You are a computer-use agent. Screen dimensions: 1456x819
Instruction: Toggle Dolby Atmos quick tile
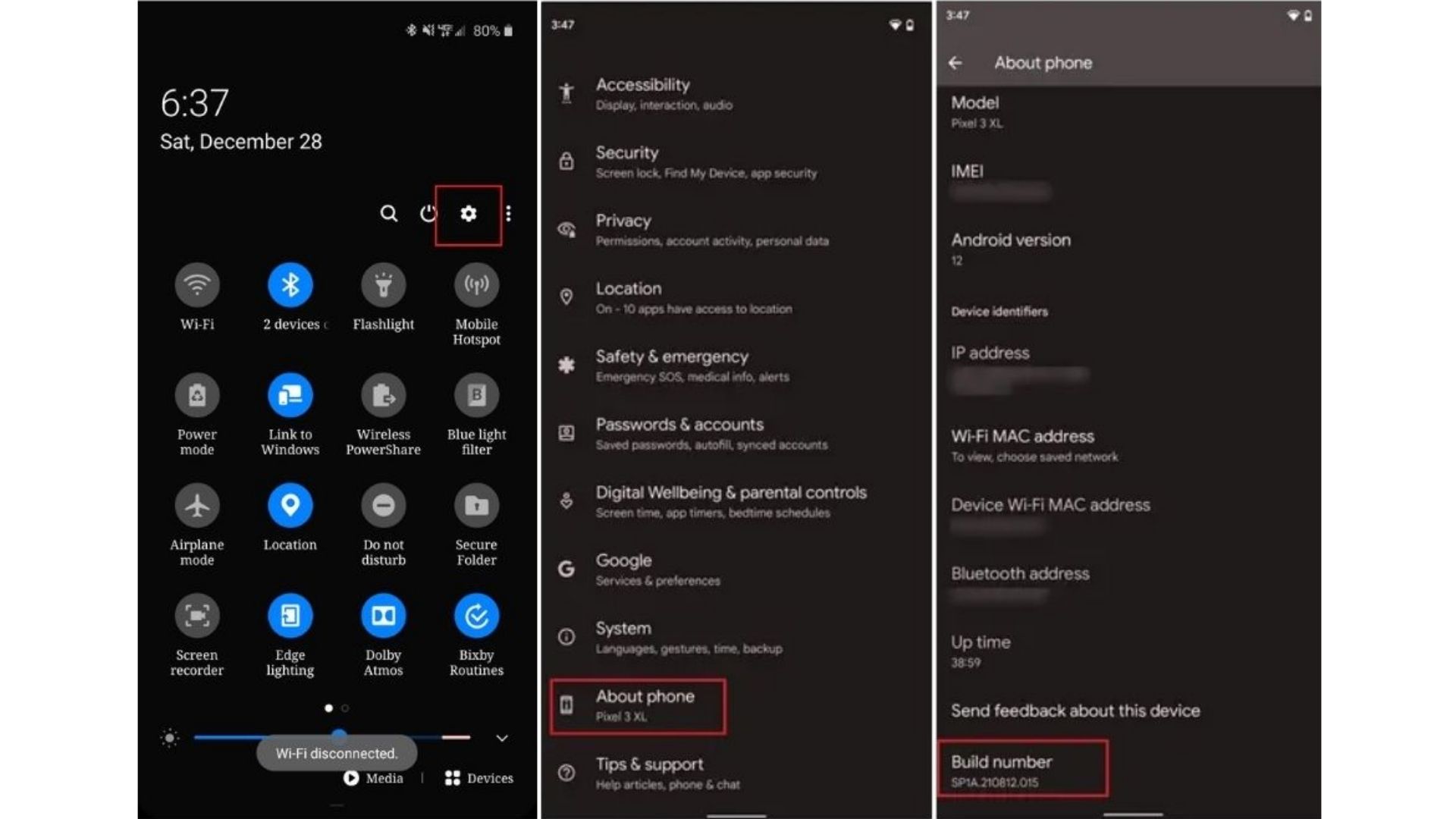[383, 616]
